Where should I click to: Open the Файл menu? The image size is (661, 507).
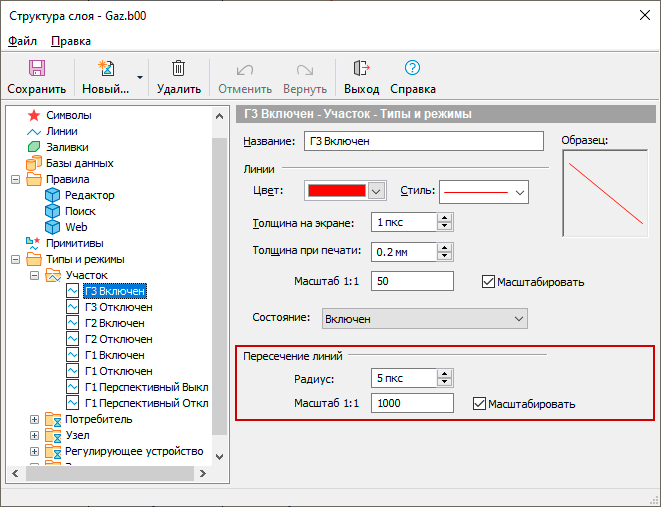[22, 41]
